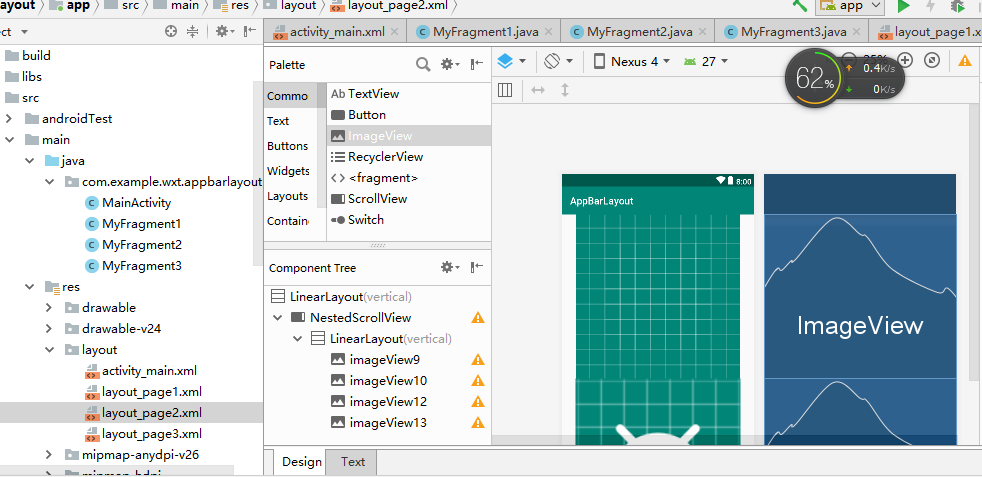
Task: Switch to the Design editor tab
Action: pos(301,462)
